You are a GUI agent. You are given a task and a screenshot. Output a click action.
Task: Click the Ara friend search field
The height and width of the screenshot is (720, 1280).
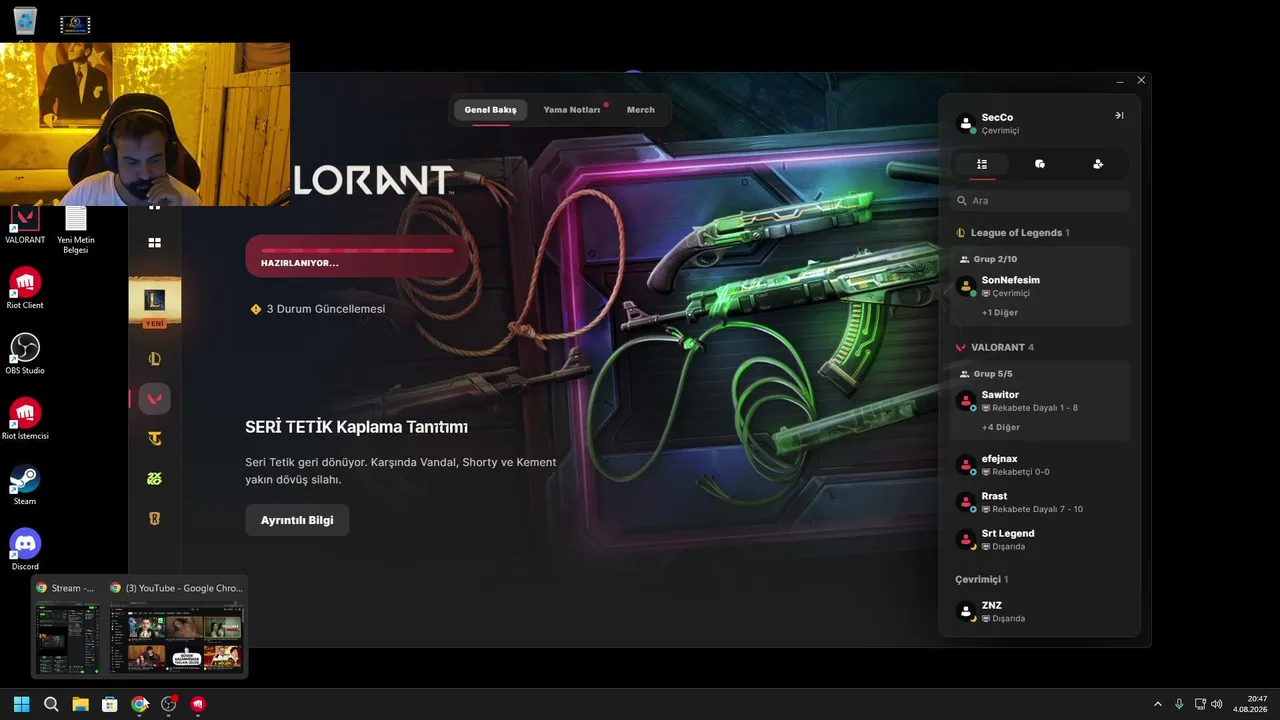pos(1040,201)
